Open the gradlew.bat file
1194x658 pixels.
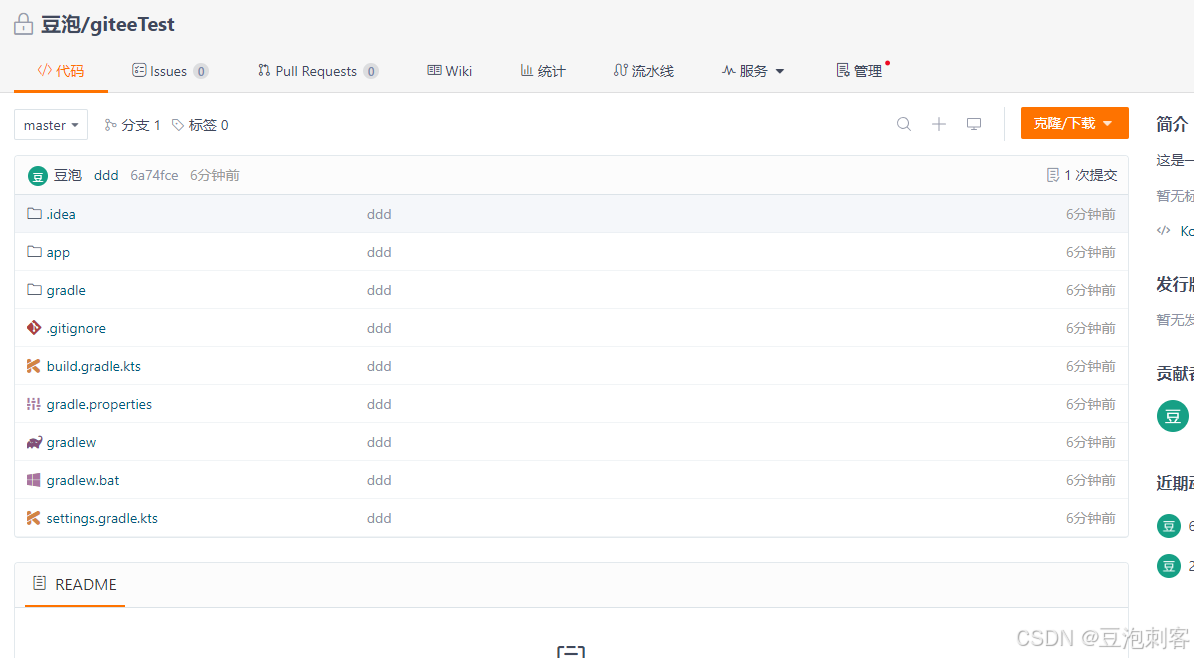pyautogui.click(x=83, y=481)
